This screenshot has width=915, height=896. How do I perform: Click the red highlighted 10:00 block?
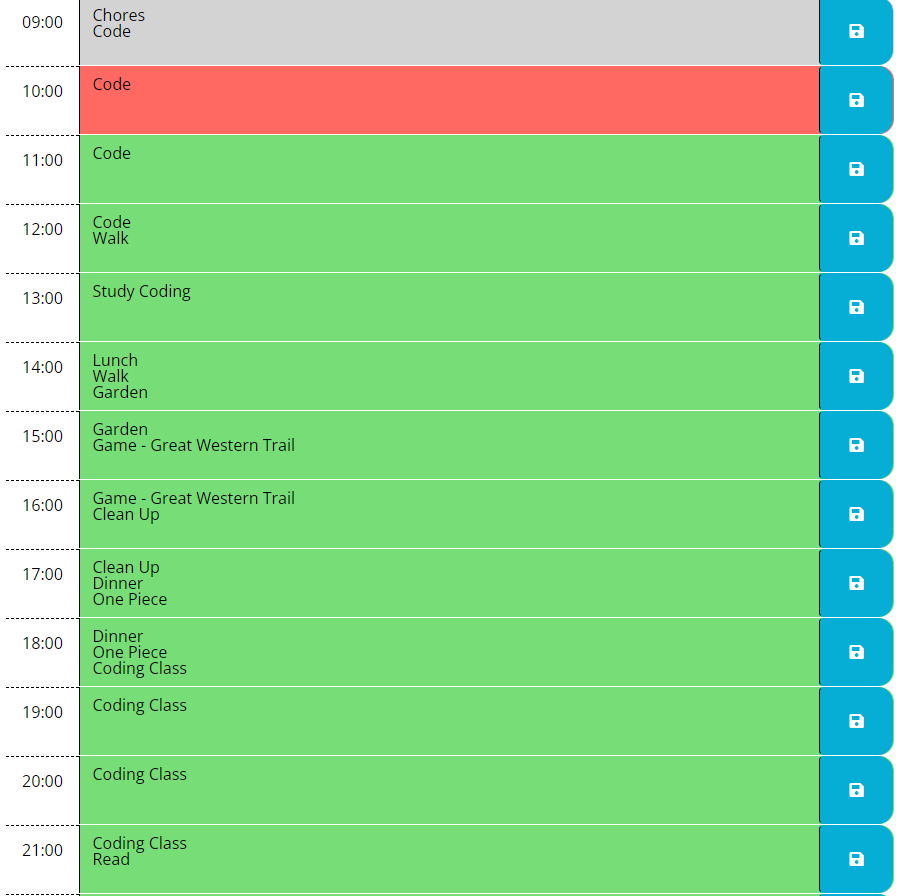click(450, 100)
